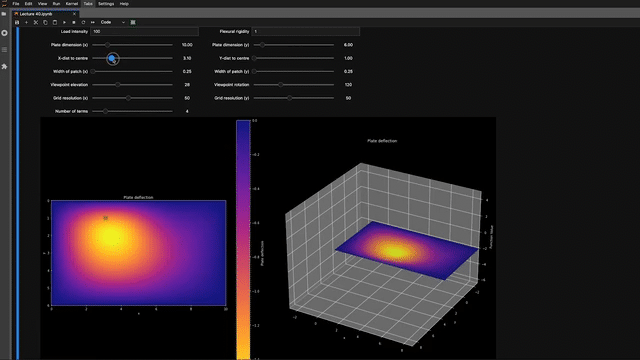The height and width of the screenshot is (360, 640).
Task: Select the Lecture 40.ipynb notebook tab
Action: (45, 14)
